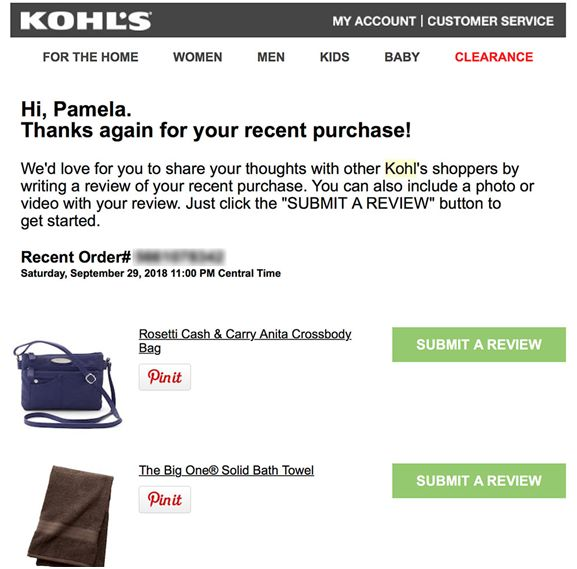
Task: Click the navy crossbody bag product image
Action: click(x=67, y=385)
